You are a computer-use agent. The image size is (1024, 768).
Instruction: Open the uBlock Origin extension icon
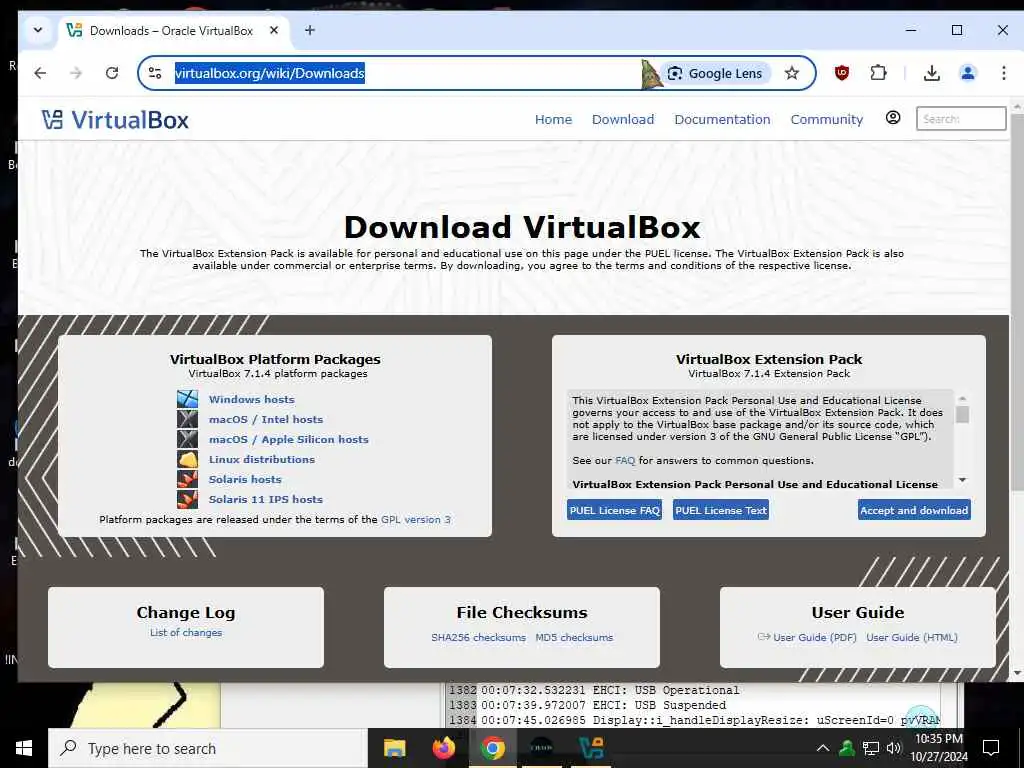coord(842,73)
